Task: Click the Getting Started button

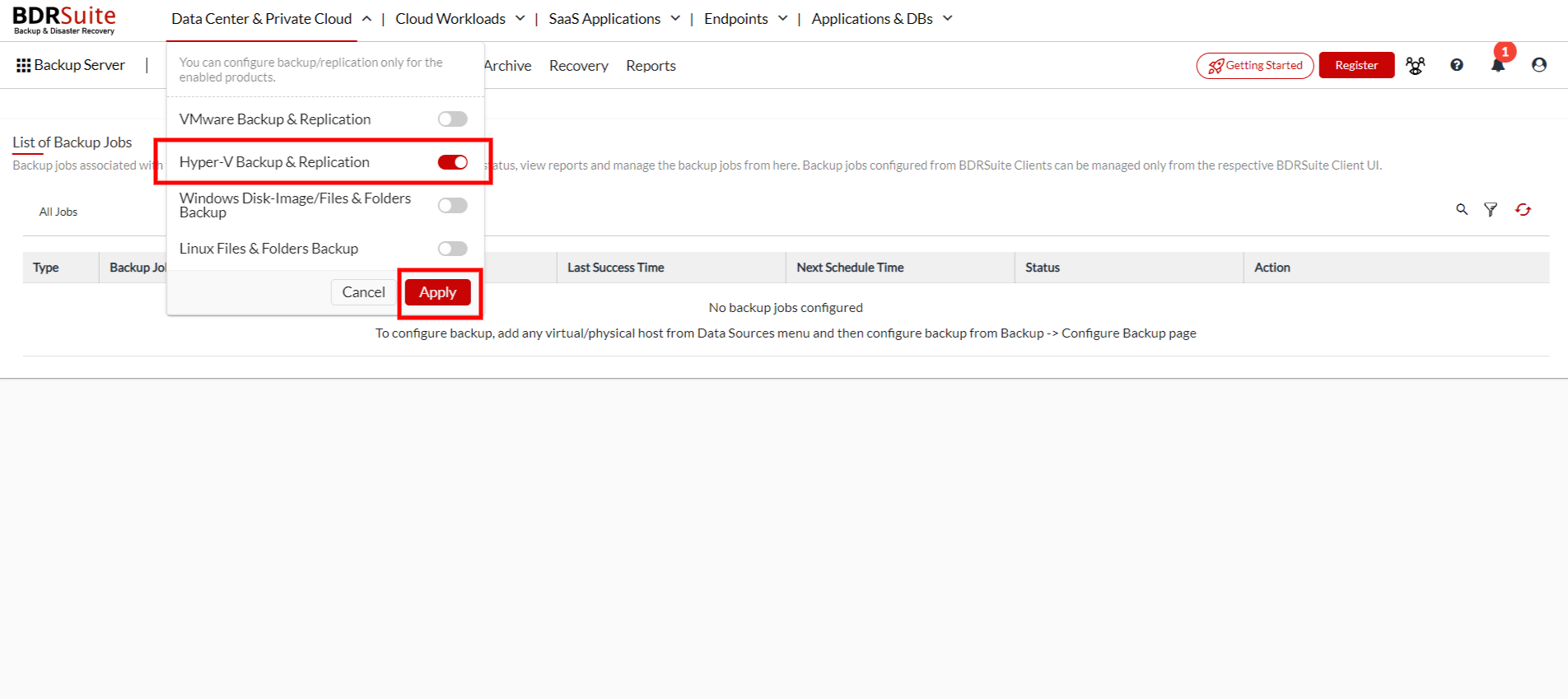Action: point(1254,66)
